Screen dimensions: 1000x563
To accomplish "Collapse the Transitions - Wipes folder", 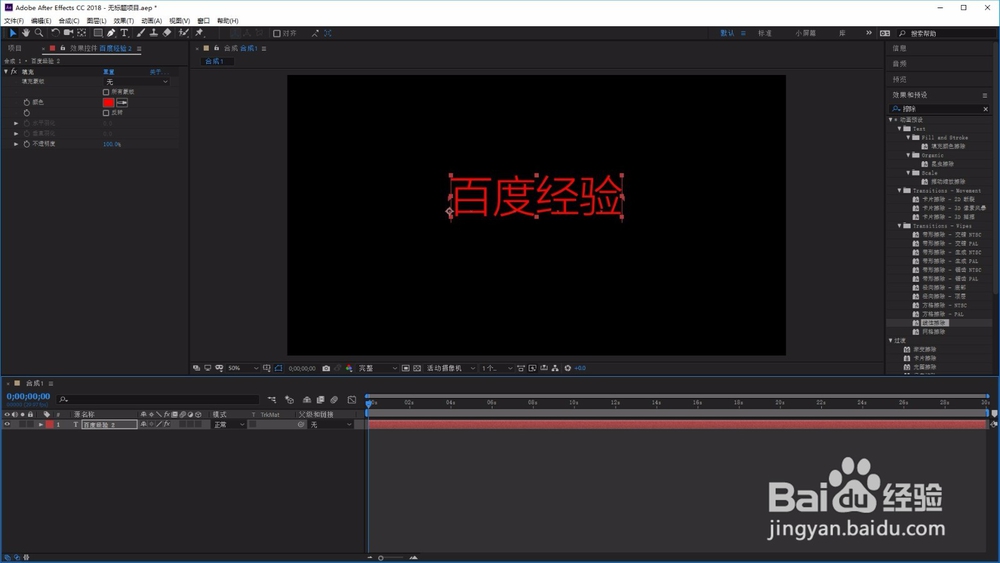I will (900, 226).
